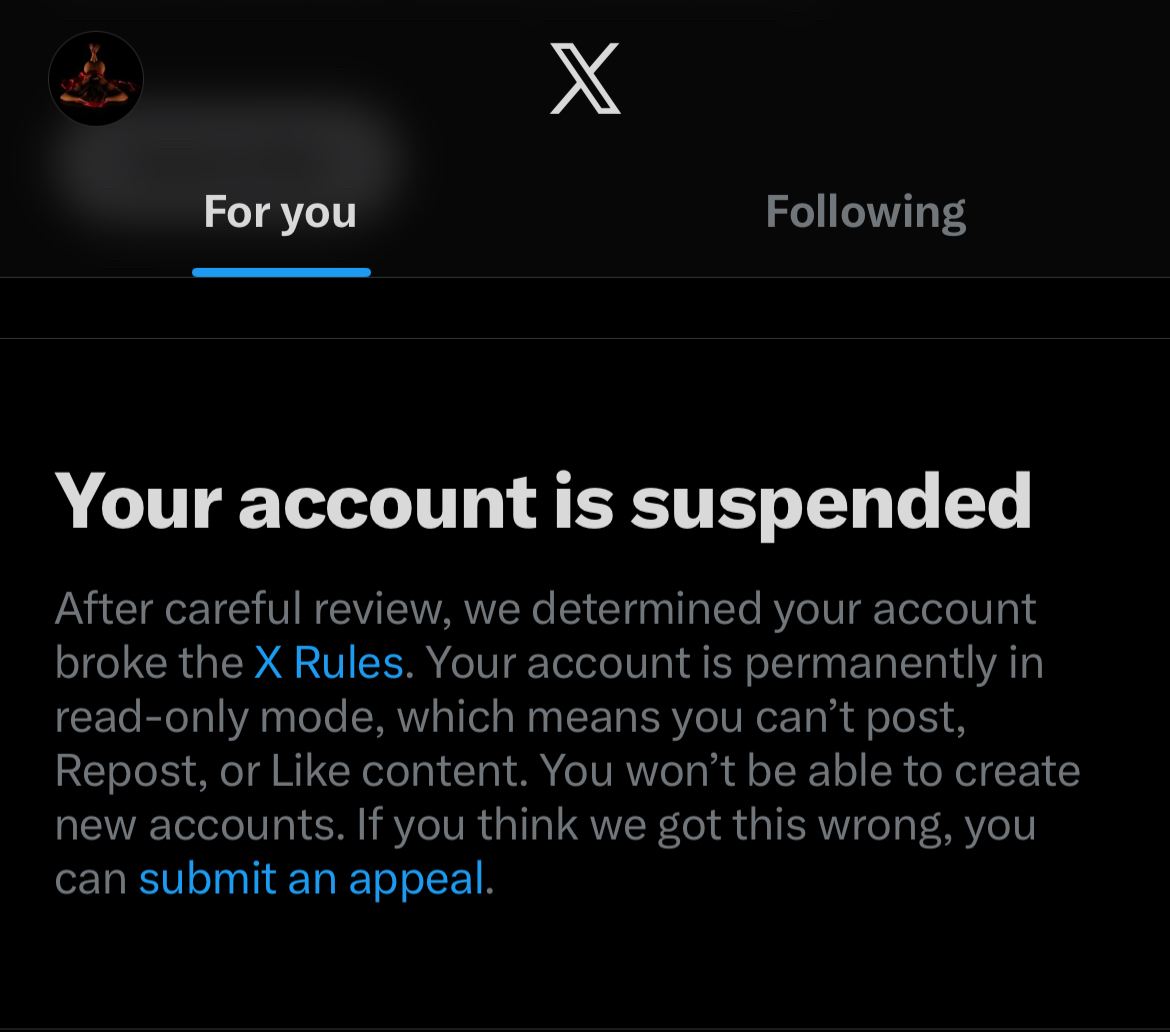Click the blue underline beneath For you
This screenshot has width=1170, height=1032.
[x=281, y=272]
